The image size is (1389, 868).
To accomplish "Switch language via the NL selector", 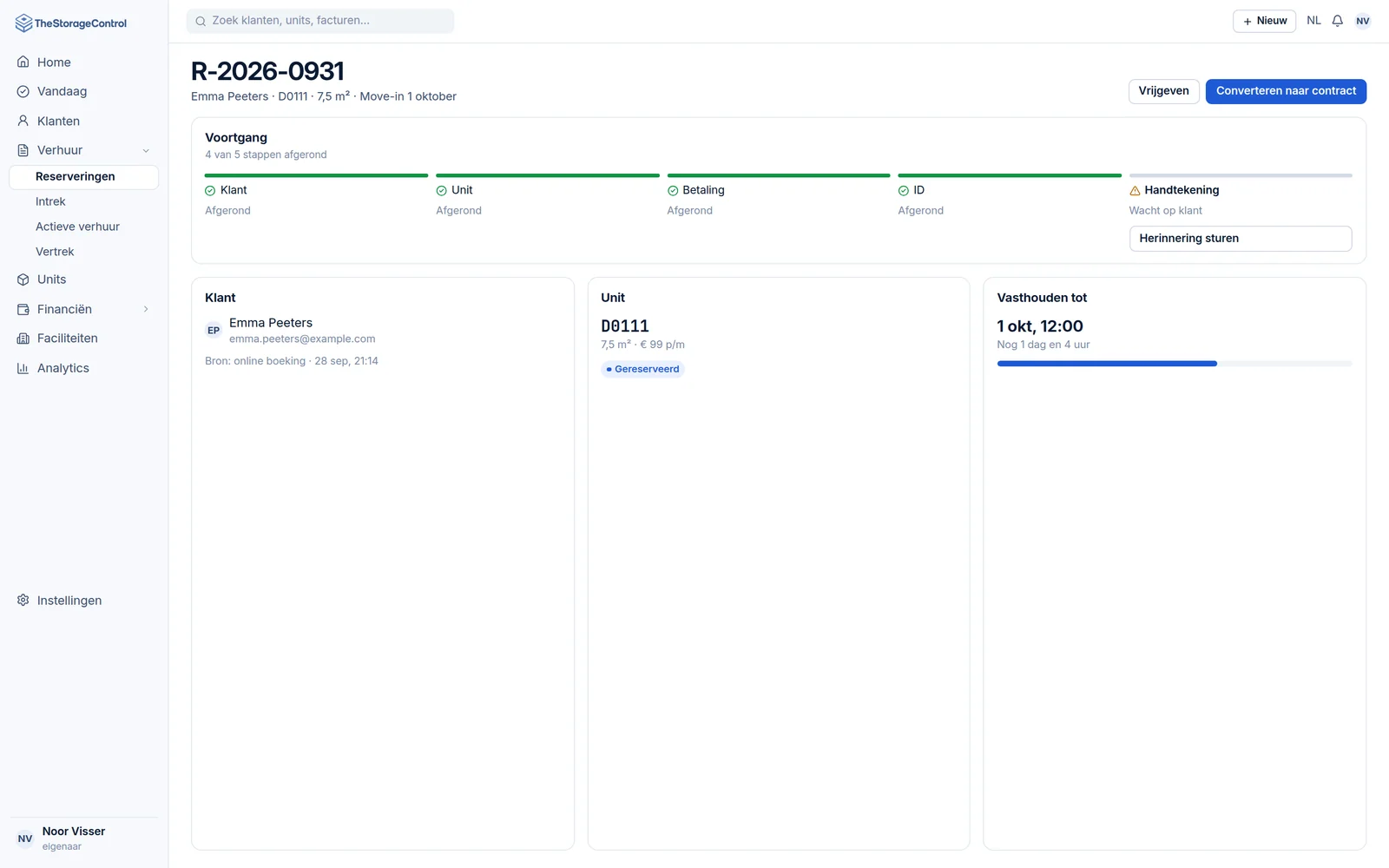I will point(1313,21).
